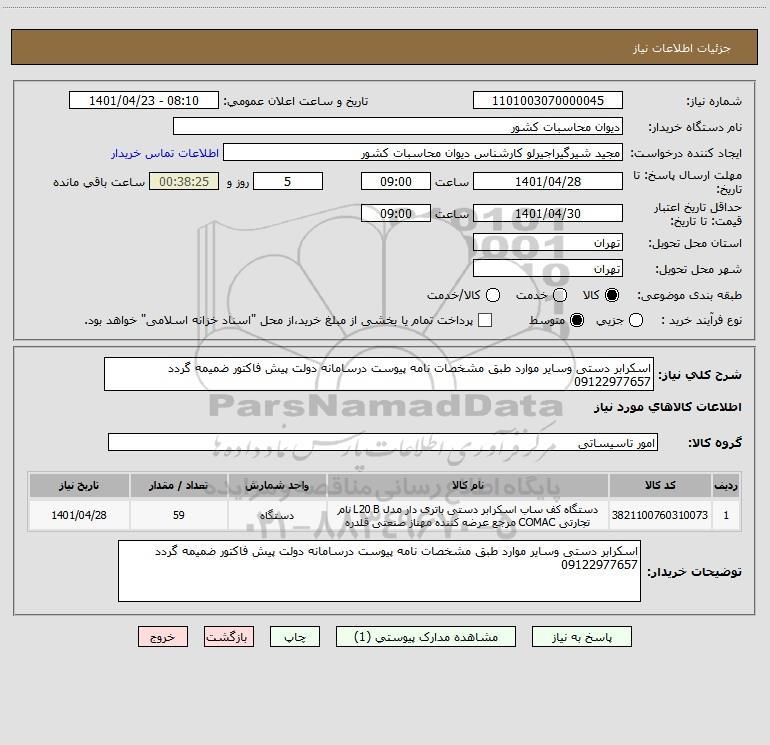770x745 pixels.
Task: Click row number 1 cell
Action: [x=726, y=515]
